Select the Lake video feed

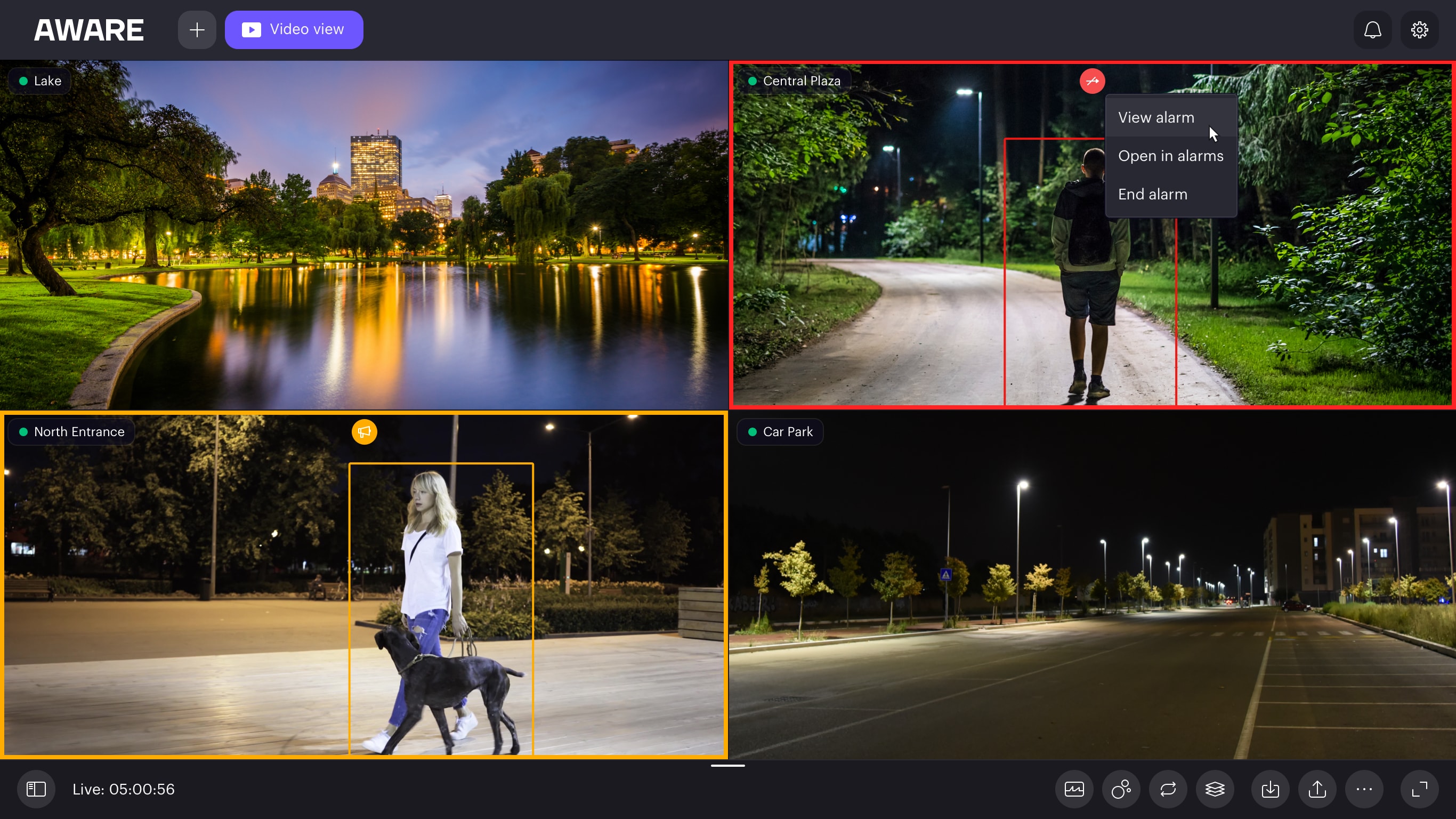(364, 235)
